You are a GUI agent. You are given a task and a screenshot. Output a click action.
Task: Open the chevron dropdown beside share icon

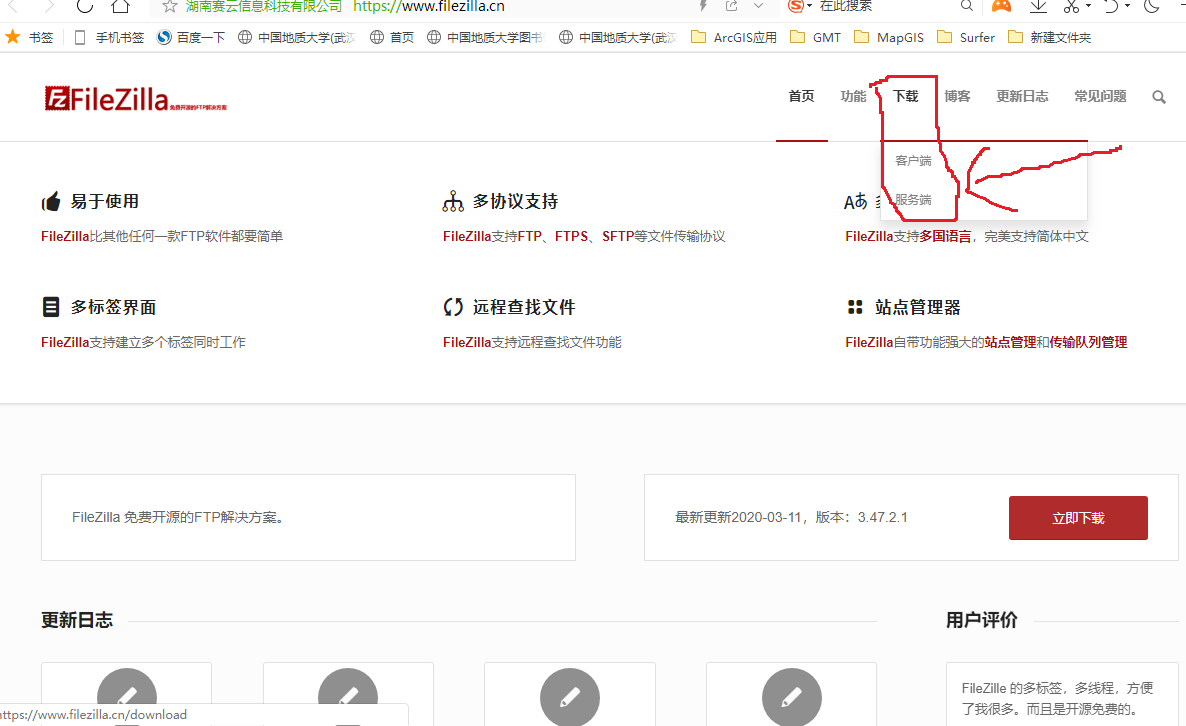click(x=758, y=7)
